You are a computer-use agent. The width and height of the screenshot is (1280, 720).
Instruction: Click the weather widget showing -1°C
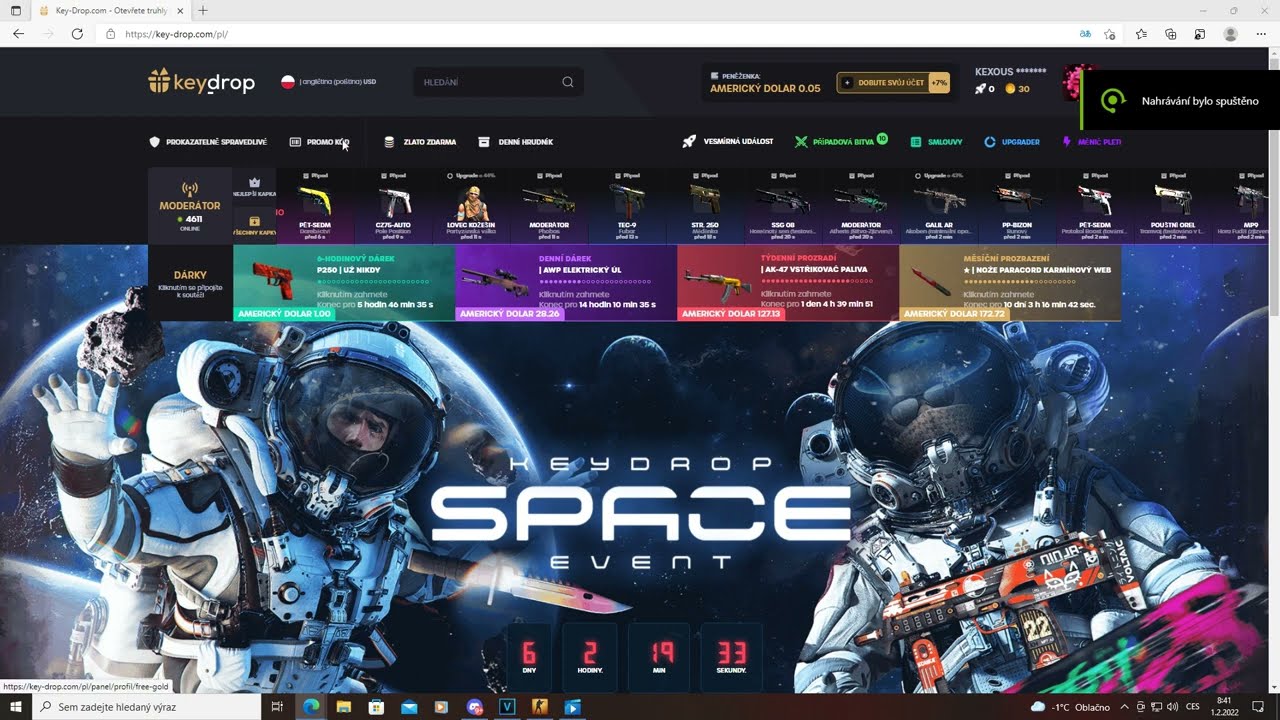[1070, 707]
